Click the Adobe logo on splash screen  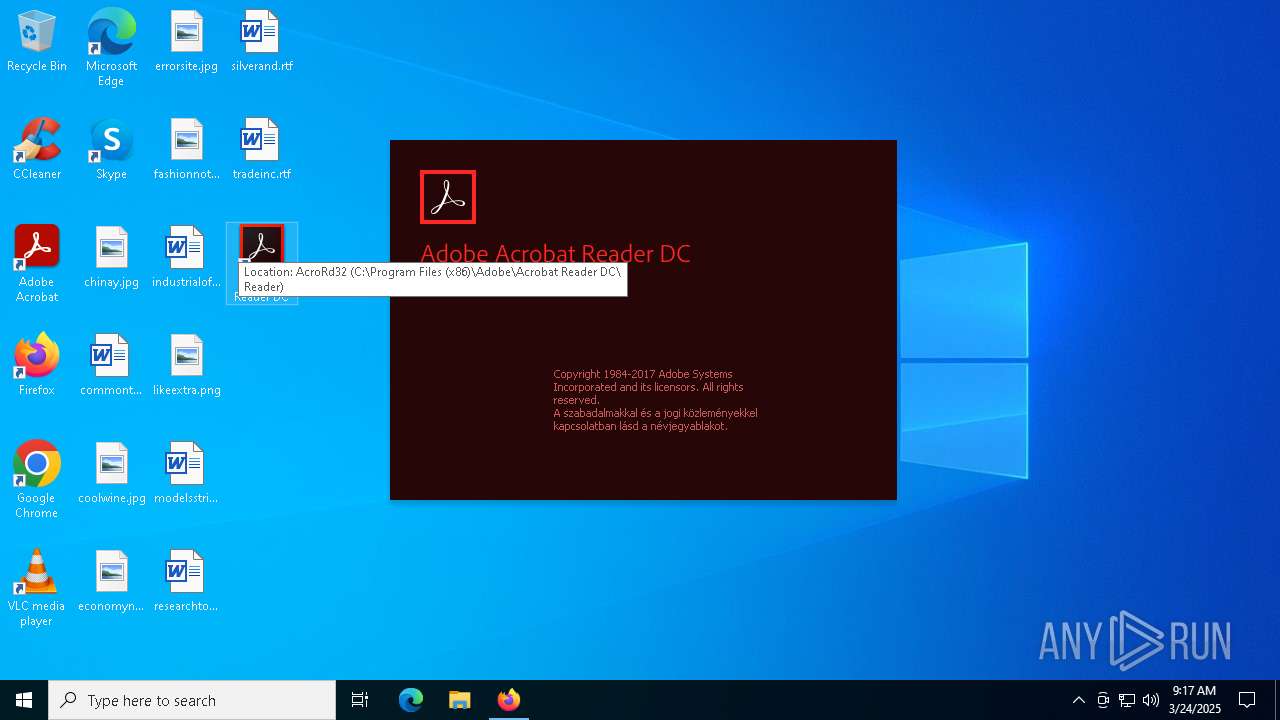point(448,197)
